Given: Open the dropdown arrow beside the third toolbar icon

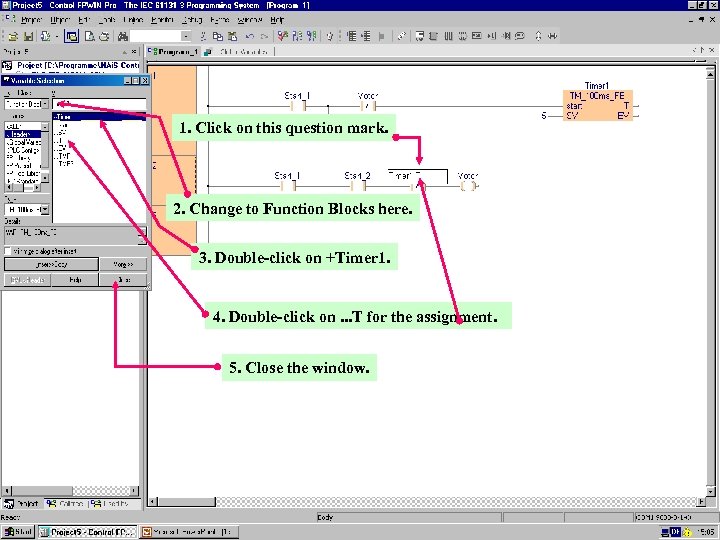Looking at the screenshot, I should tap(56, 36).
